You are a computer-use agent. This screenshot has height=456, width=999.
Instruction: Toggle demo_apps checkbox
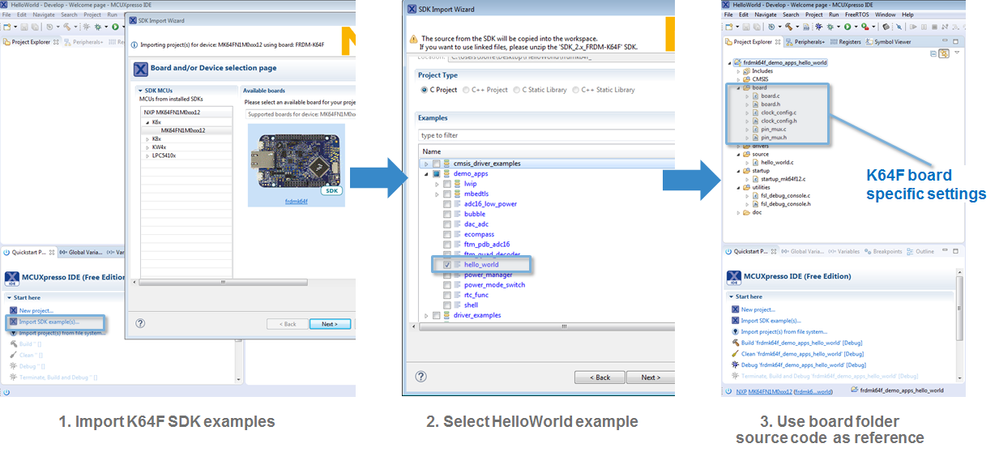[x=436, y=173]
